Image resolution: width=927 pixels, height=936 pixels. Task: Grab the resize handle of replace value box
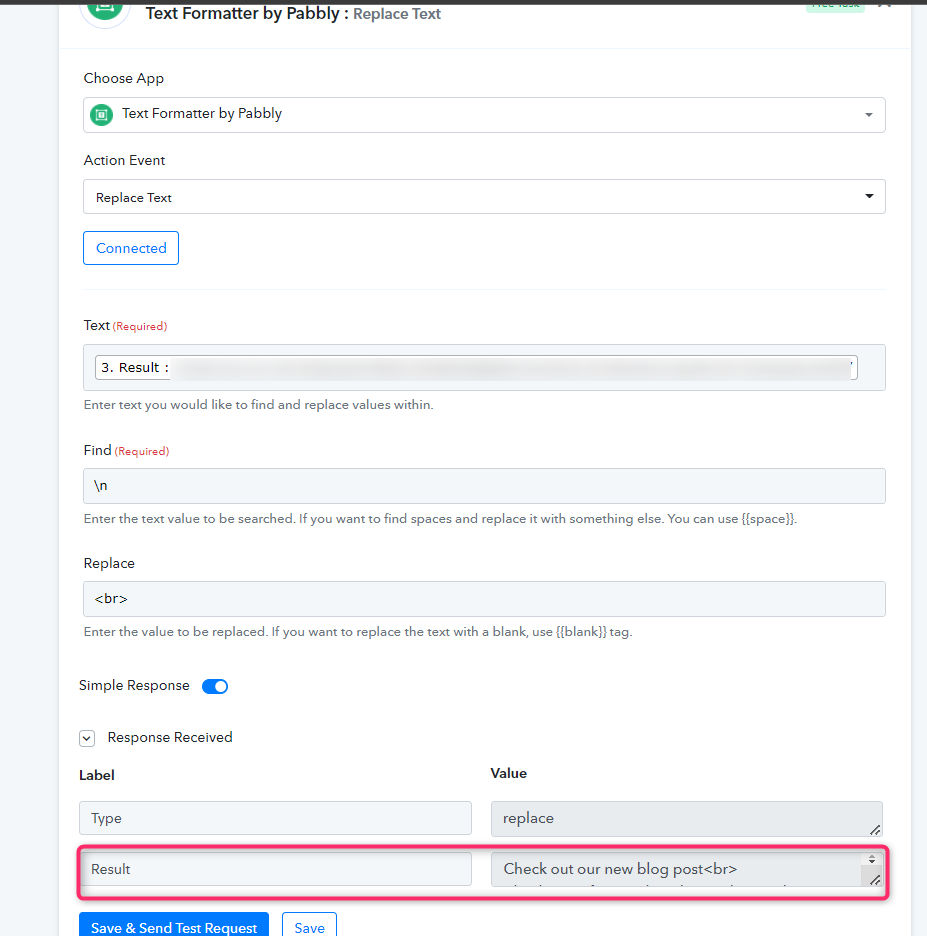point(875,830)
